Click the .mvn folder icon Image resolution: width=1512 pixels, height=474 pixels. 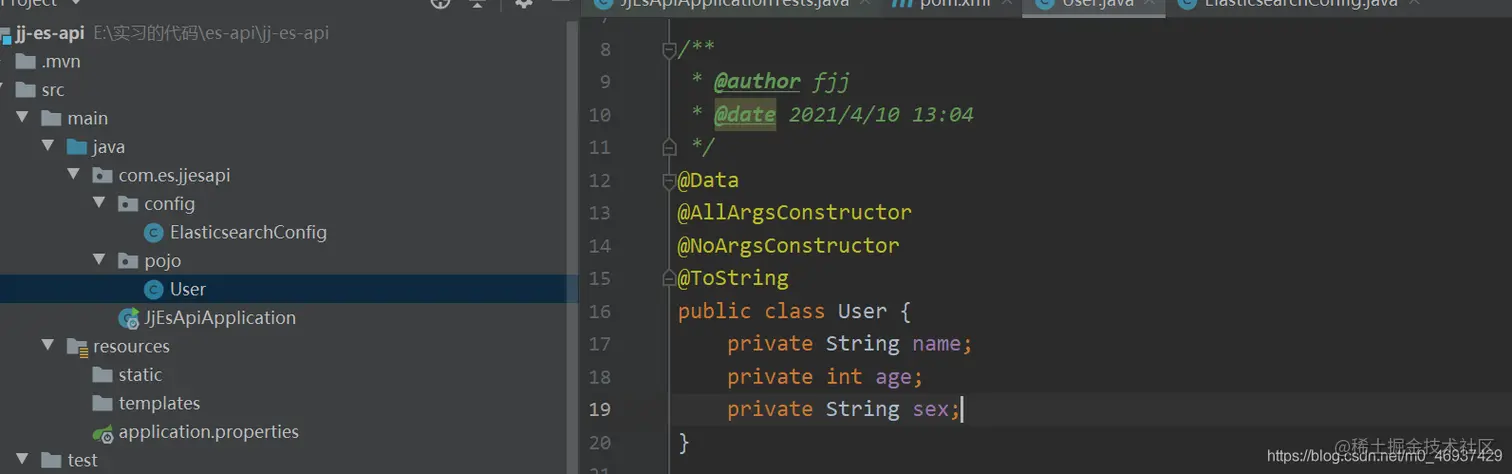(x=26, y=62)
